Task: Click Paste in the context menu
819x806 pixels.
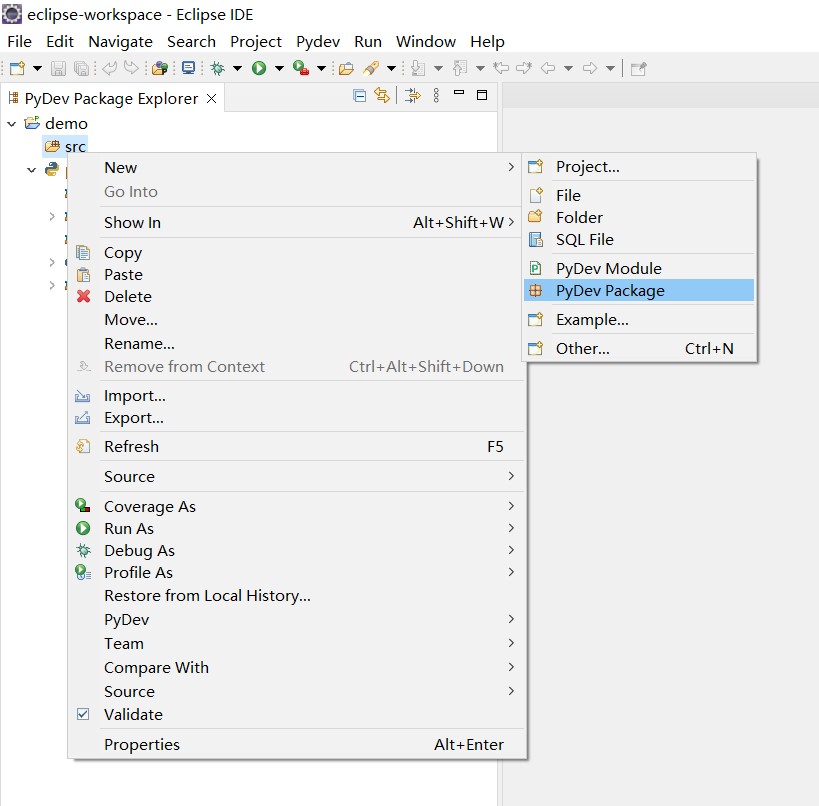Action: pyautogui.click(x=297, y=275)
